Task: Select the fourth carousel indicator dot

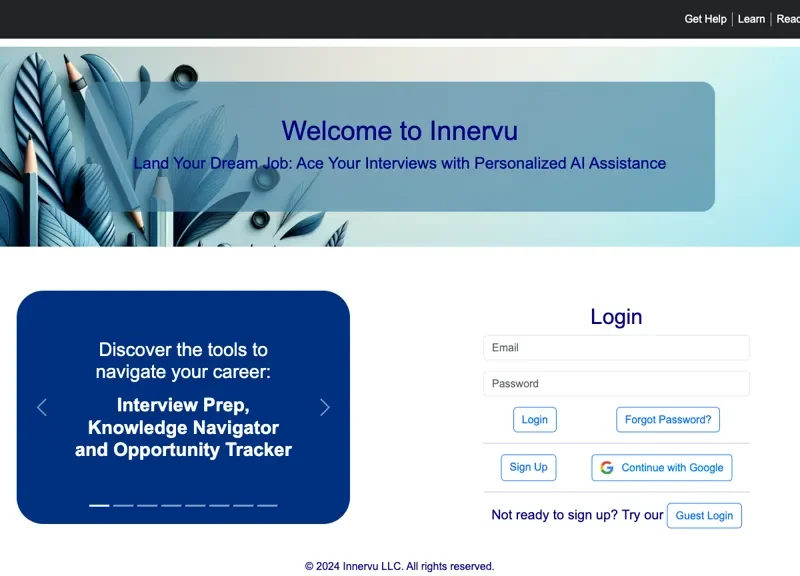Action: click(x=170, y=505)
